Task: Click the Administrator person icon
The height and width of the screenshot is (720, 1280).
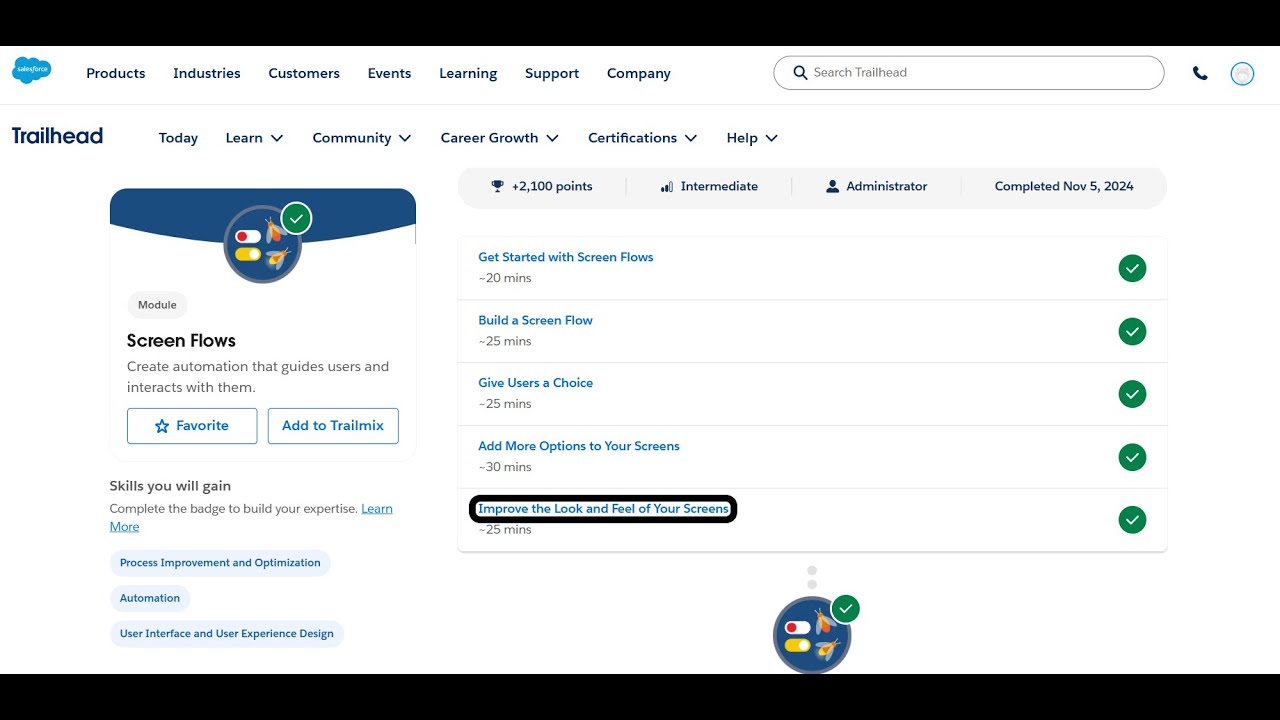Action: [832, 186]
